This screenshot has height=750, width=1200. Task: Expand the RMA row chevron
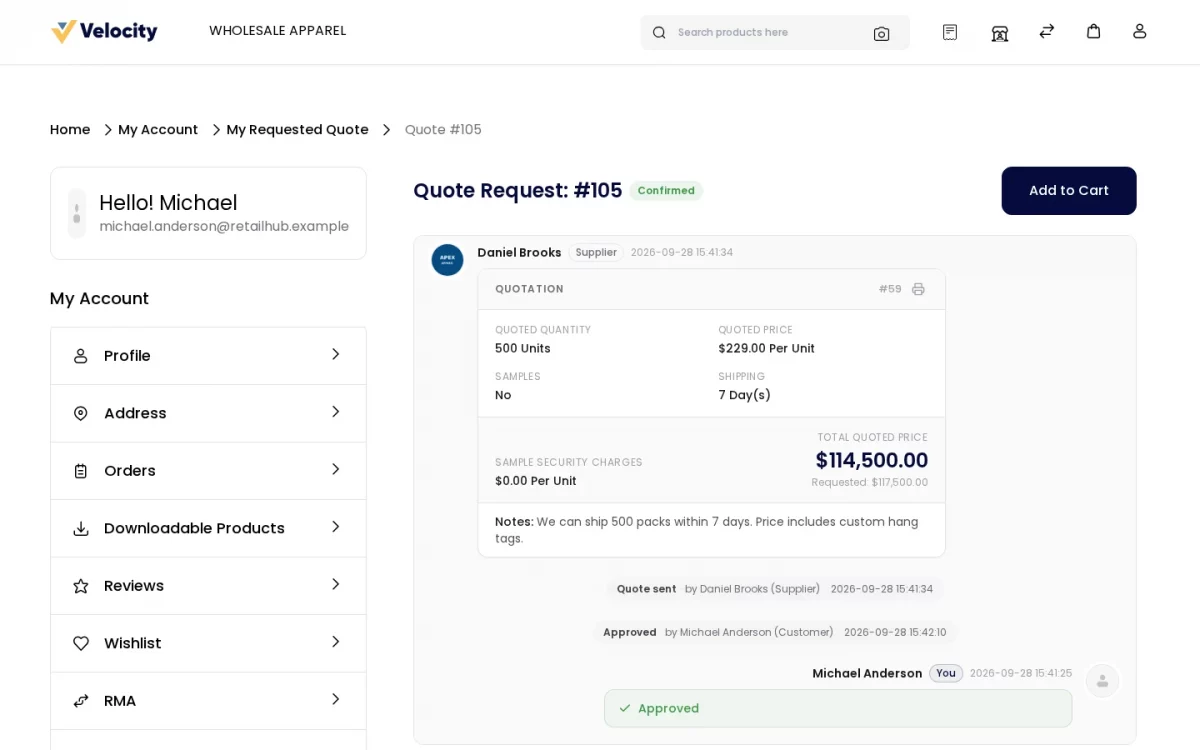pyautogui.click(x=336, y=699)
